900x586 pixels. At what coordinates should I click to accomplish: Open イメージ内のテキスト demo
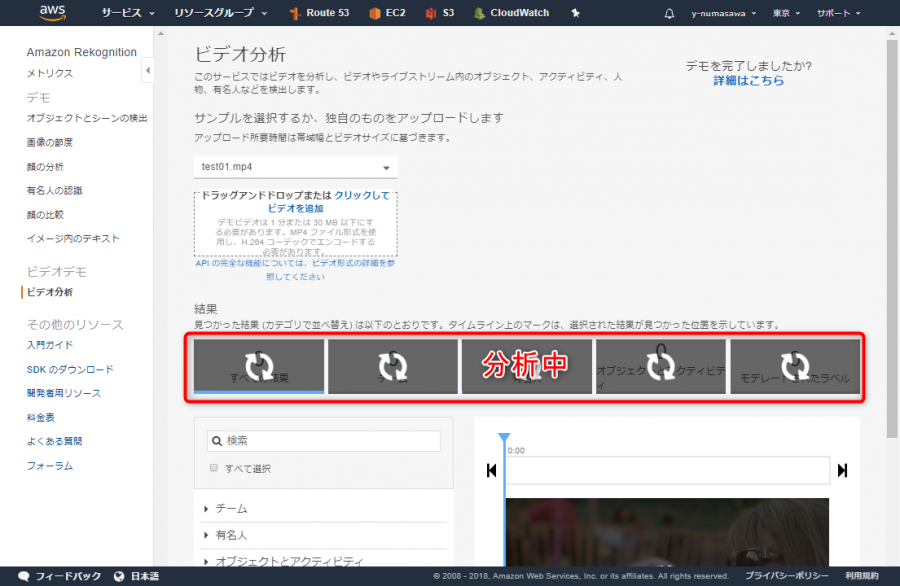click(x=73, y=239)
